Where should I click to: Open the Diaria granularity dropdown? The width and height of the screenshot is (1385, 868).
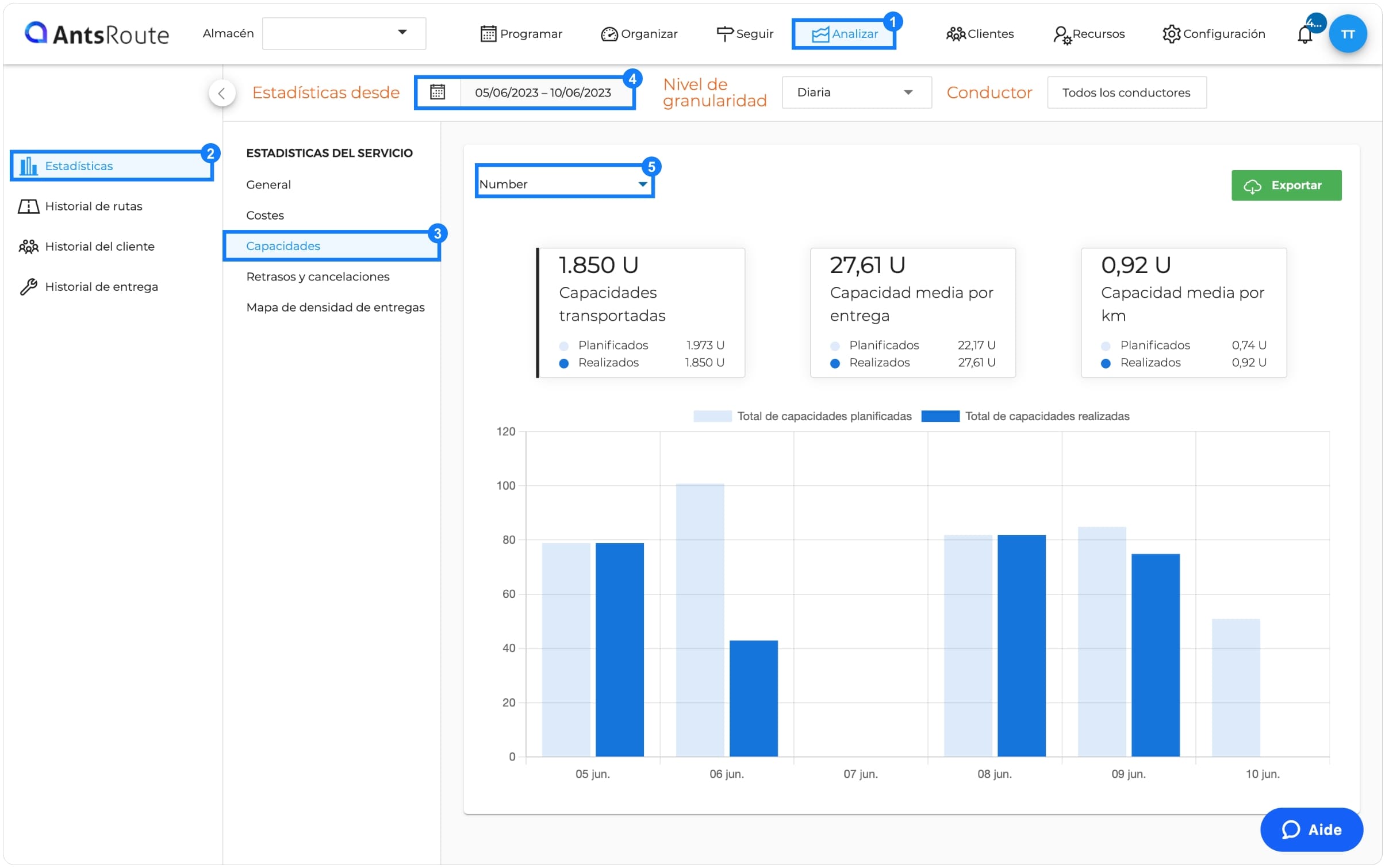tap(856, 93)
